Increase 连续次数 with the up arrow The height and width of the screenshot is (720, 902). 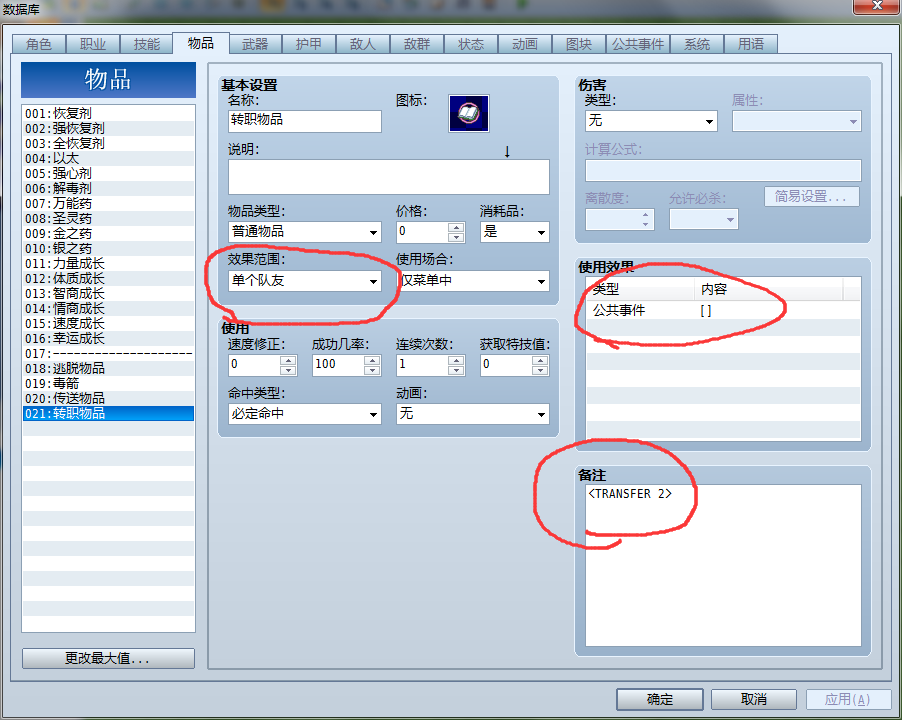click(x=456, y=360)
